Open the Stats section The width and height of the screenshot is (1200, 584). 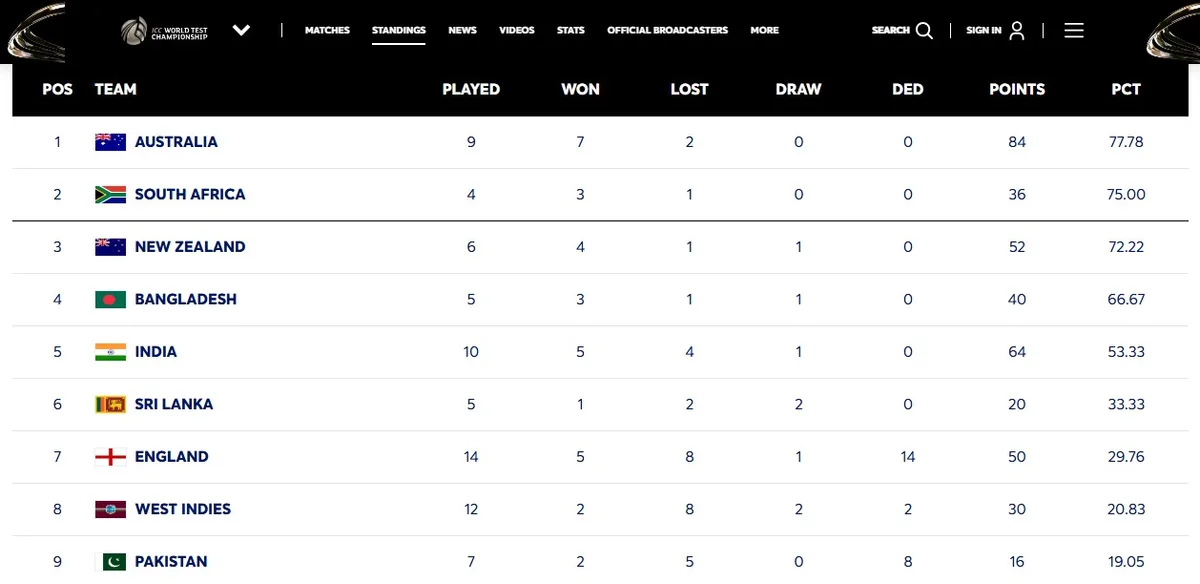point(571,31)
